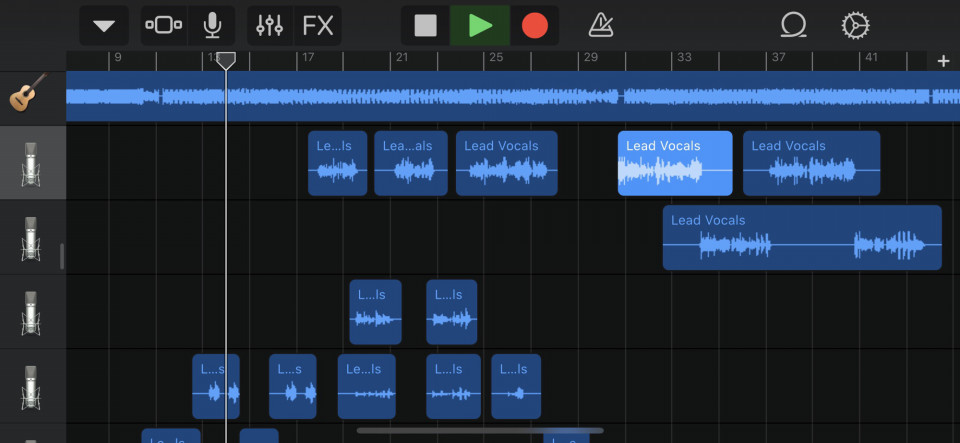Select the guitar audio region
Viewport: 960px width, 443px height.
(513, 97)
